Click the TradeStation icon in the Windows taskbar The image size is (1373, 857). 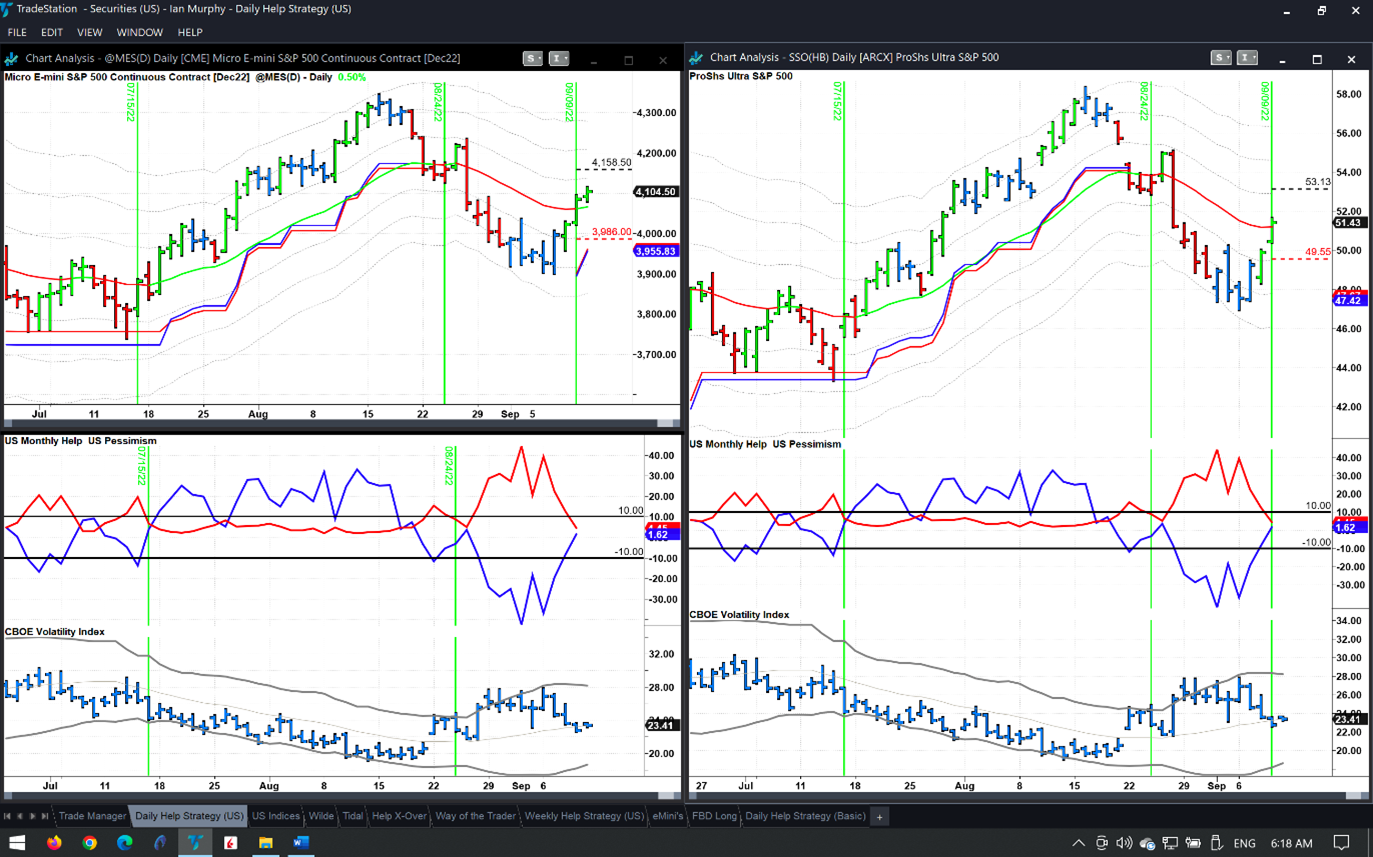tap(195, 843)
